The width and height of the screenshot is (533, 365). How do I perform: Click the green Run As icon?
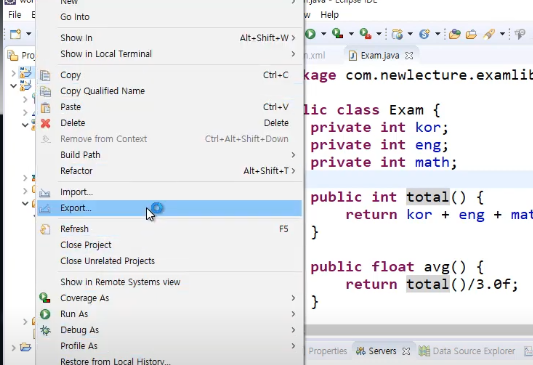click(45, 314)
